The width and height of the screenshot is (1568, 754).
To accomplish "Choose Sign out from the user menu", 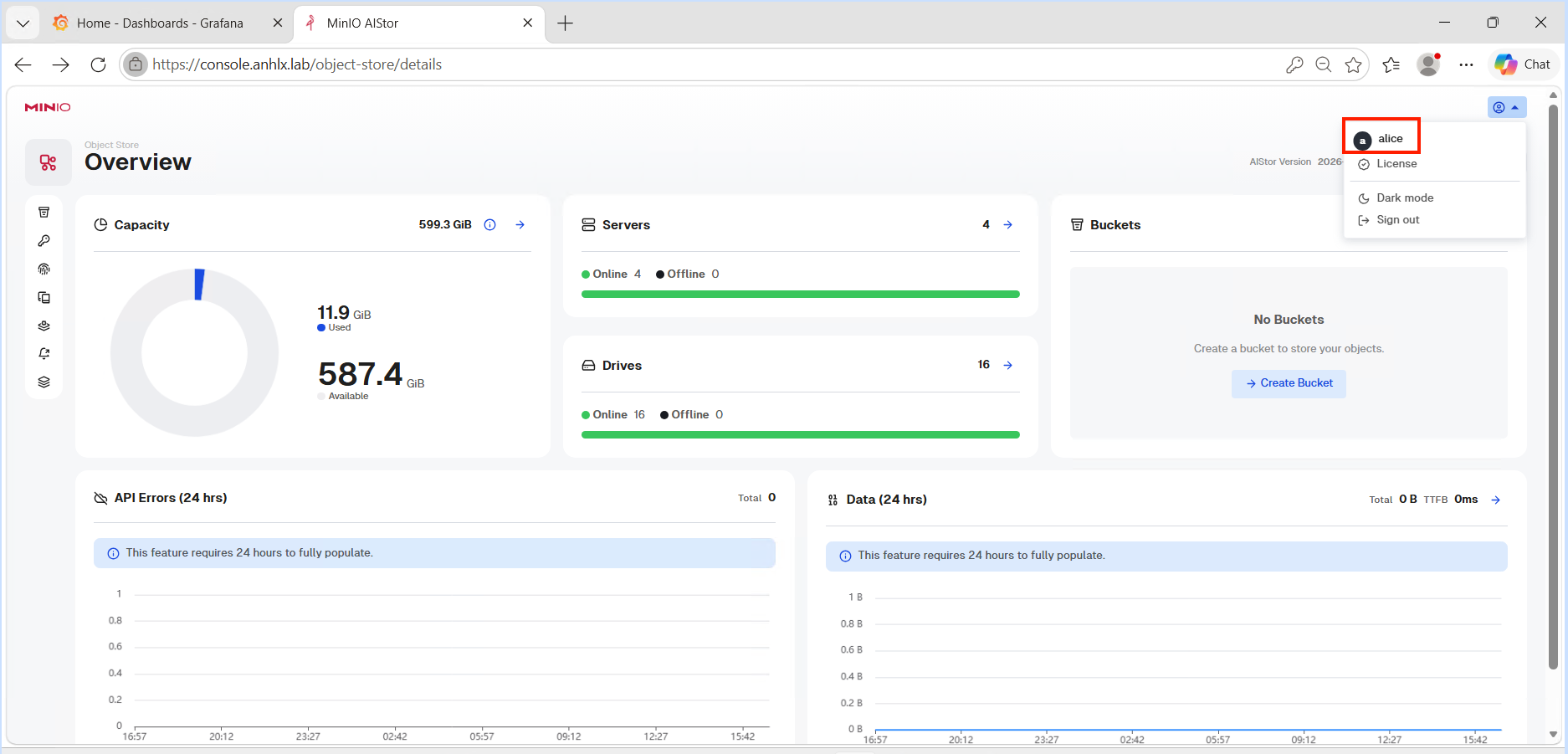I will click(x=1389, y=220).
